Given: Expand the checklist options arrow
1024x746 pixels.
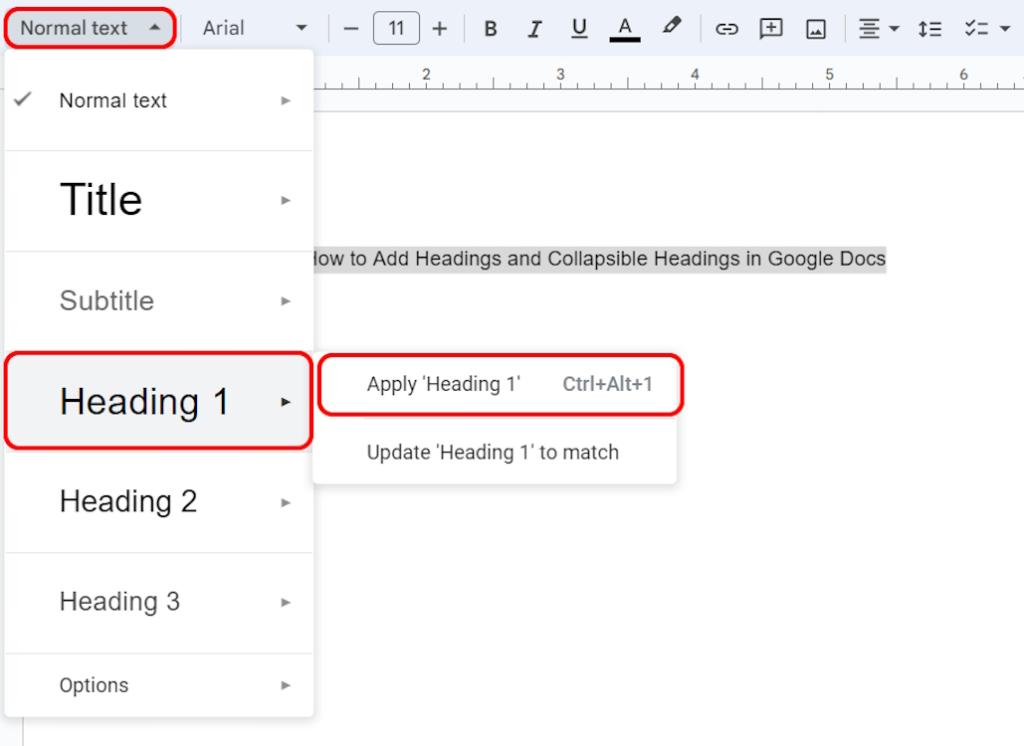Looking at the screenshot, I should [x=1009, y=28].
